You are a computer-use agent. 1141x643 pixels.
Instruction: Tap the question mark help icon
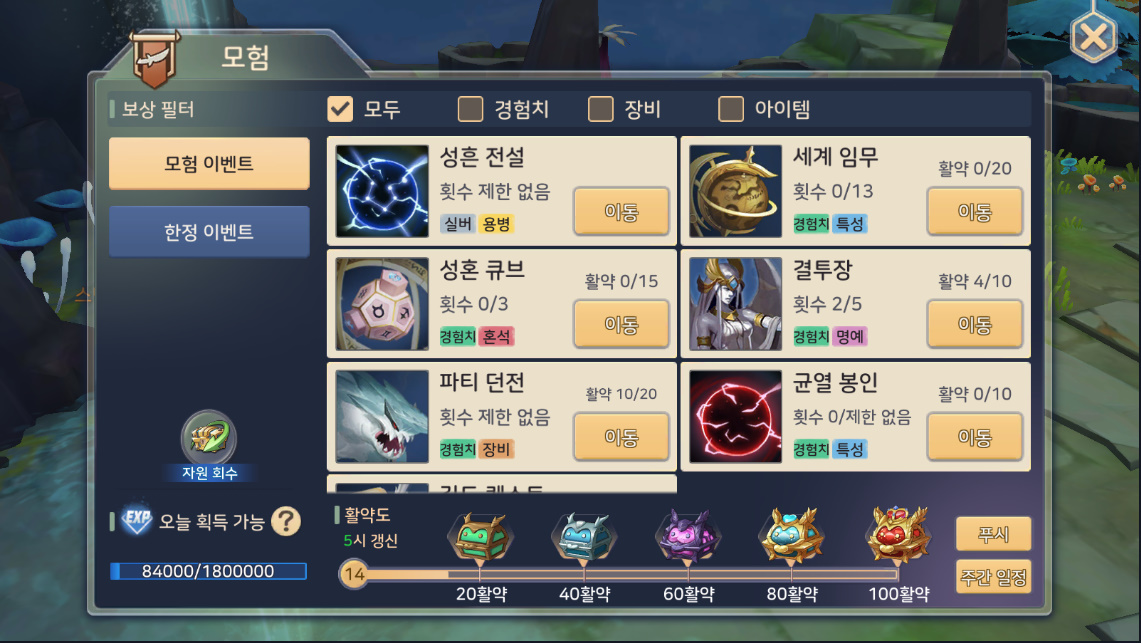pyautogui.click(x=286, y=521)
